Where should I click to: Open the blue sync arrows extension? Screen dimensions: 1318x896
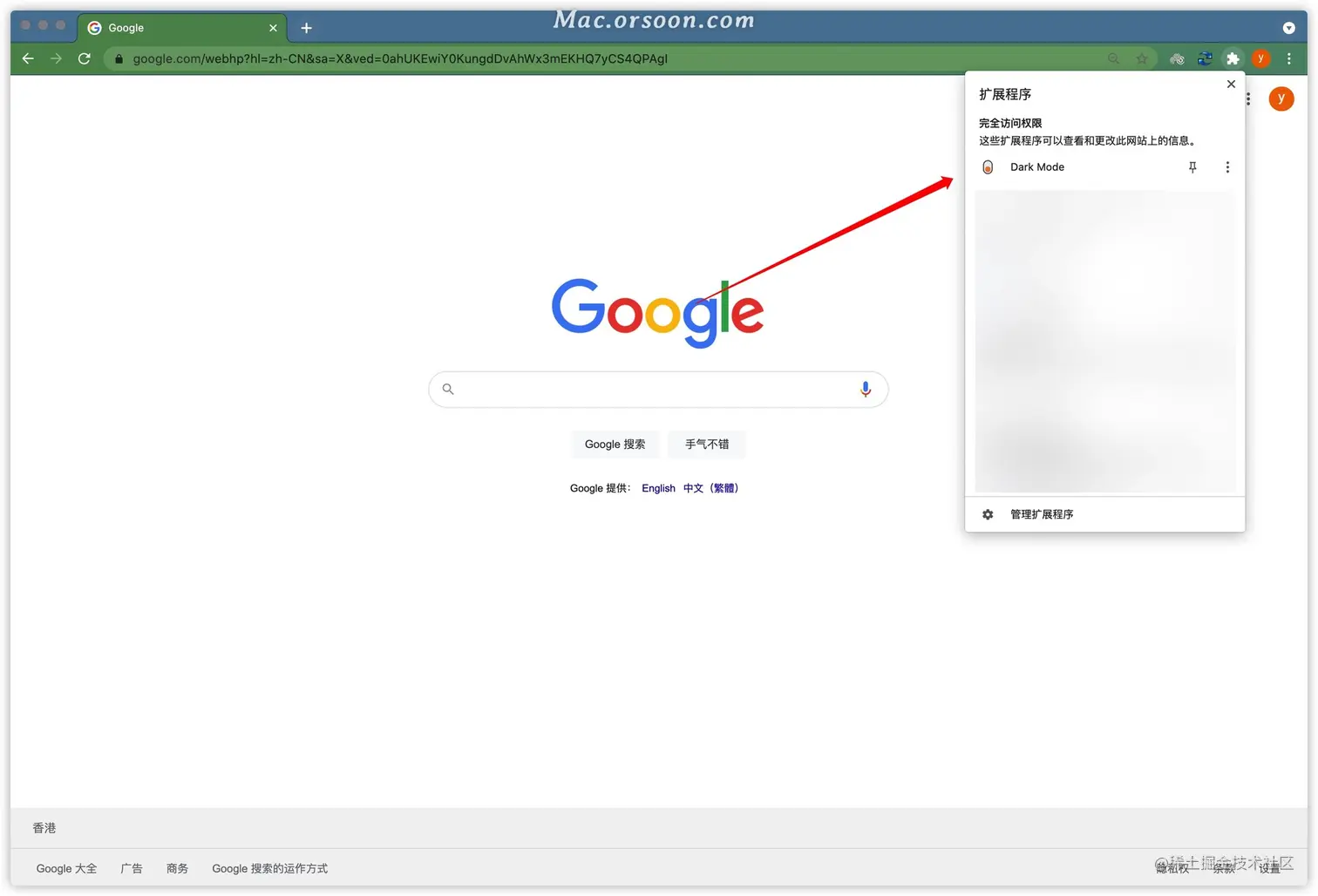[1205, 58]
